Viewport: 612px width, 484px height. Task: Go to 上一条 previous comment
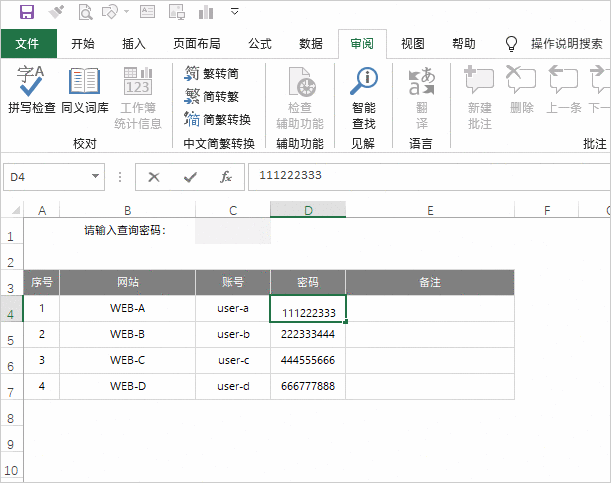[x=564, y=90]
